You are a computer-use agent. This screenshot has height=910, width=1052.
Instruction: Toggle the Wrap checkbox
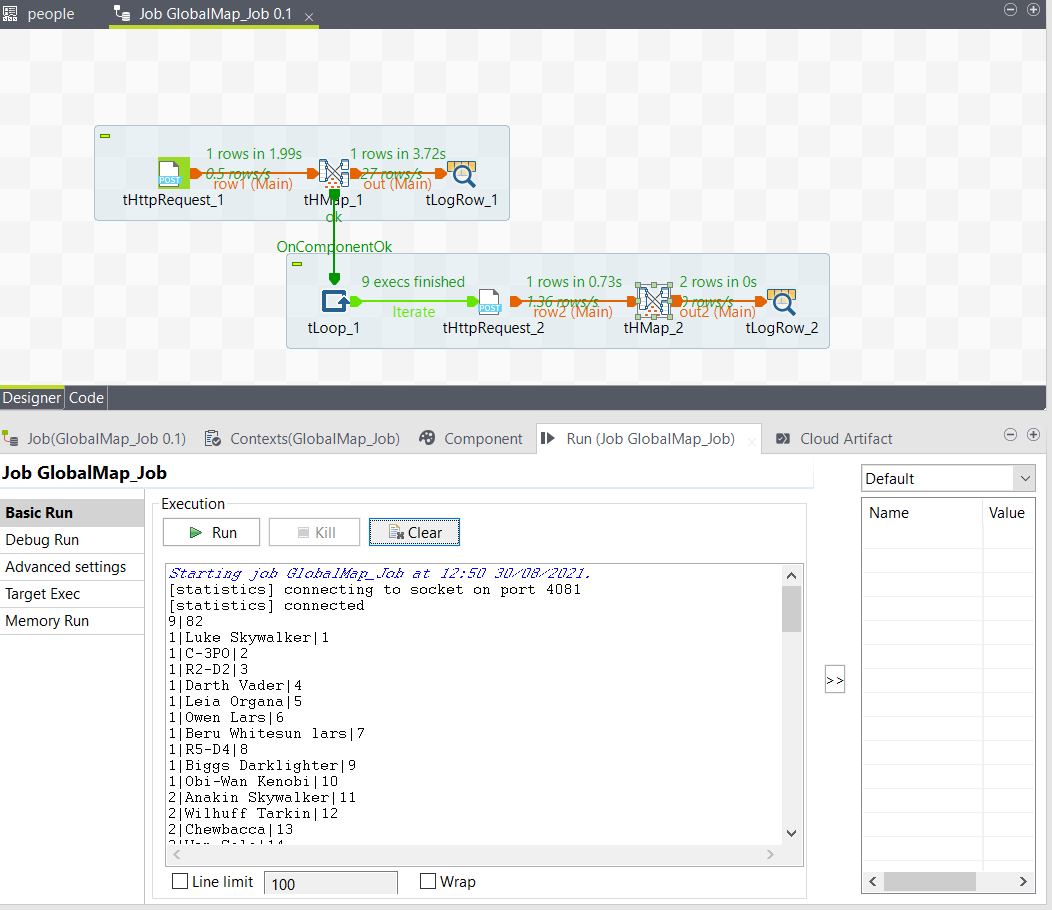point(428,882)
